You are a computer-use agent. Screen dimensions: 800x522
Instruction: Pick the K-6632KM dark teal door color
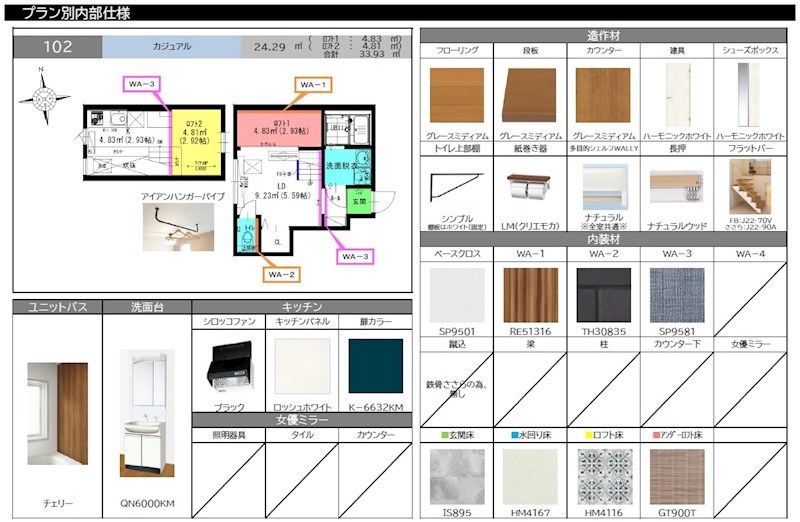(375, 366)
